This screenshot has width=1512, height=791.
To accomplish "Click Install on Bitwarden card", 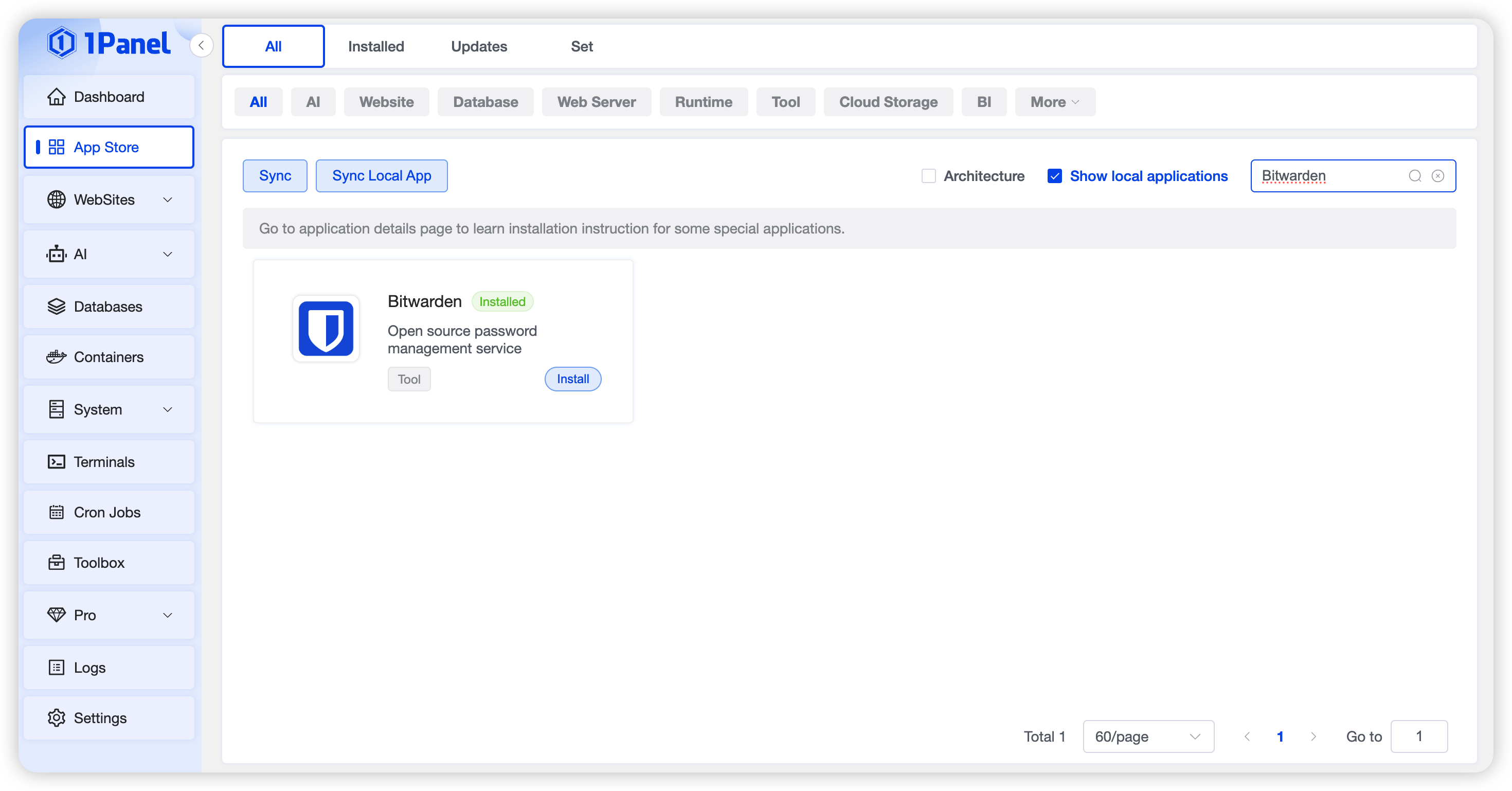I will click(x=572, y=379).
